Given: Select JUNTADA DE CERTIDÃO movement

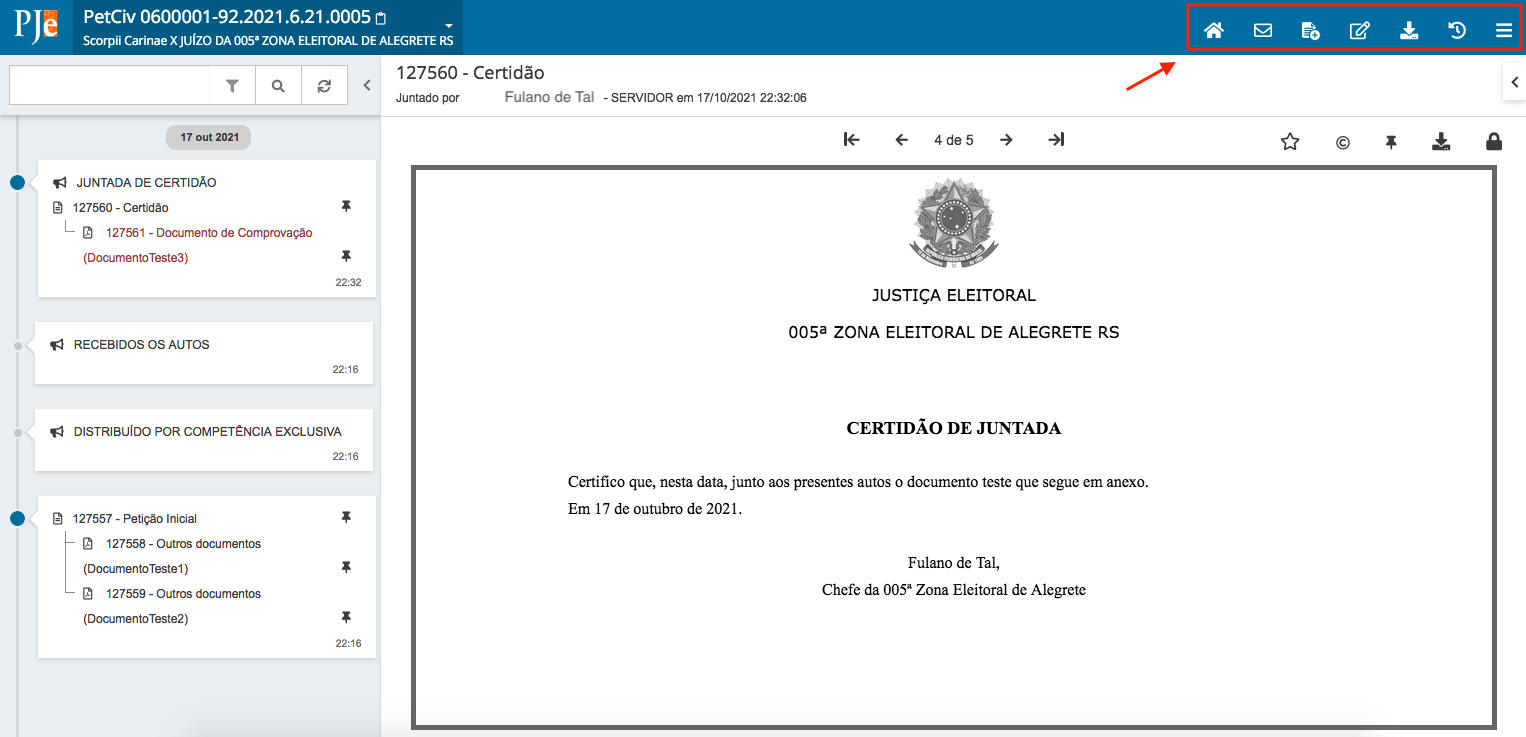Looking at the screenshot, I should point(146,183).
